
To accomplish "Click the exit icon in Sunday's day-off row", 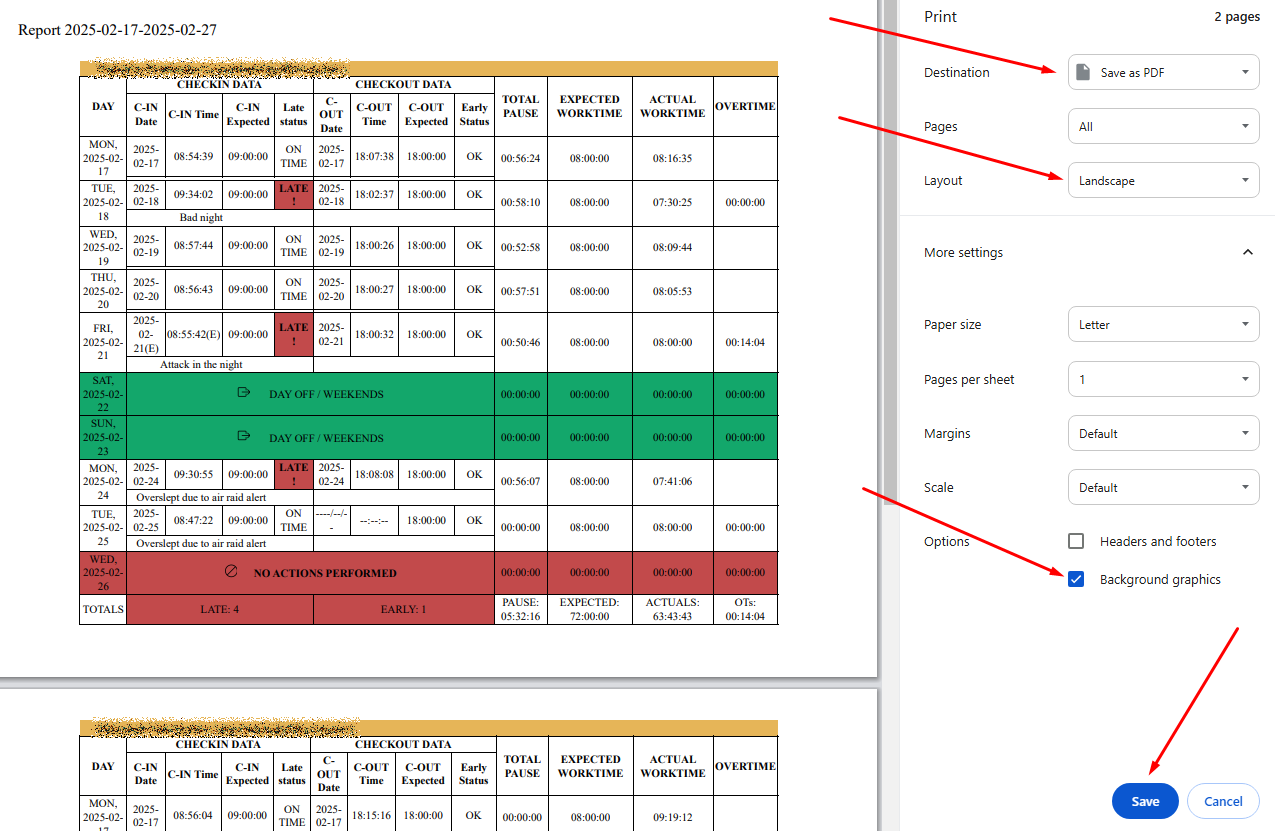I will coord(243,437).
